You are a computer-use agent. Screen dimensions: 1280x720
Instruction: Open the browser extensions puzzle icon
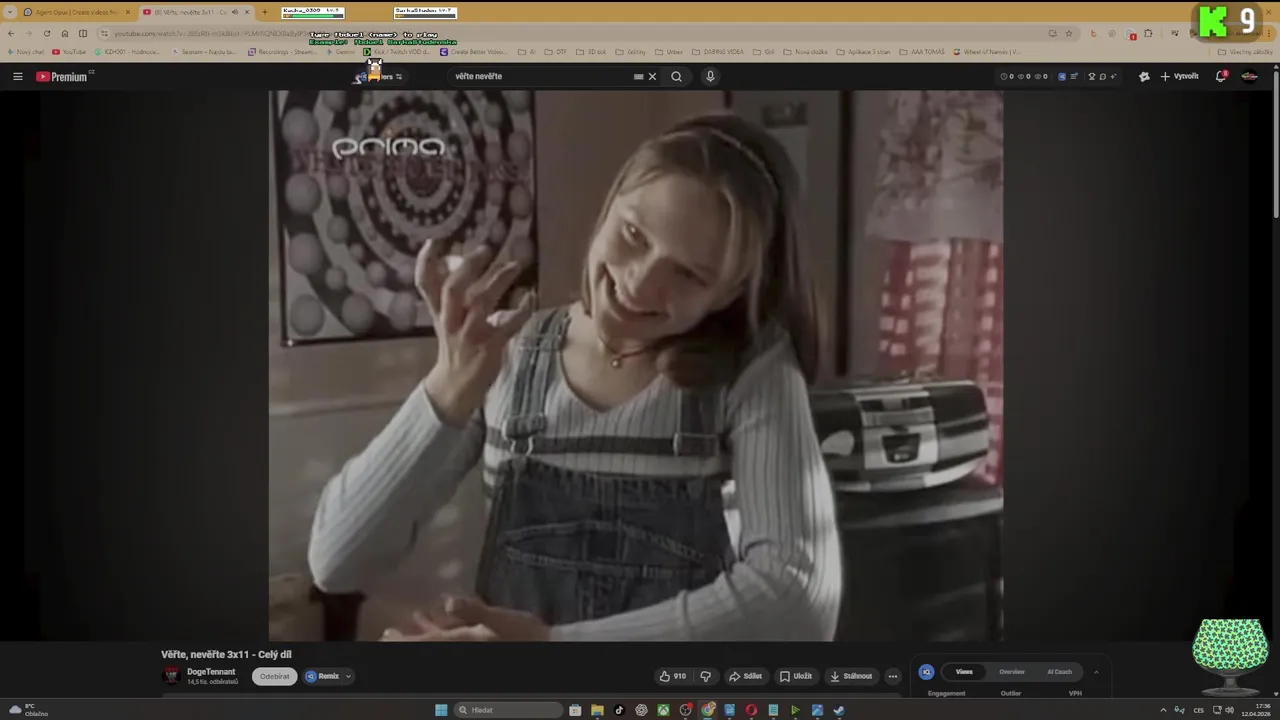(1148, 33)
